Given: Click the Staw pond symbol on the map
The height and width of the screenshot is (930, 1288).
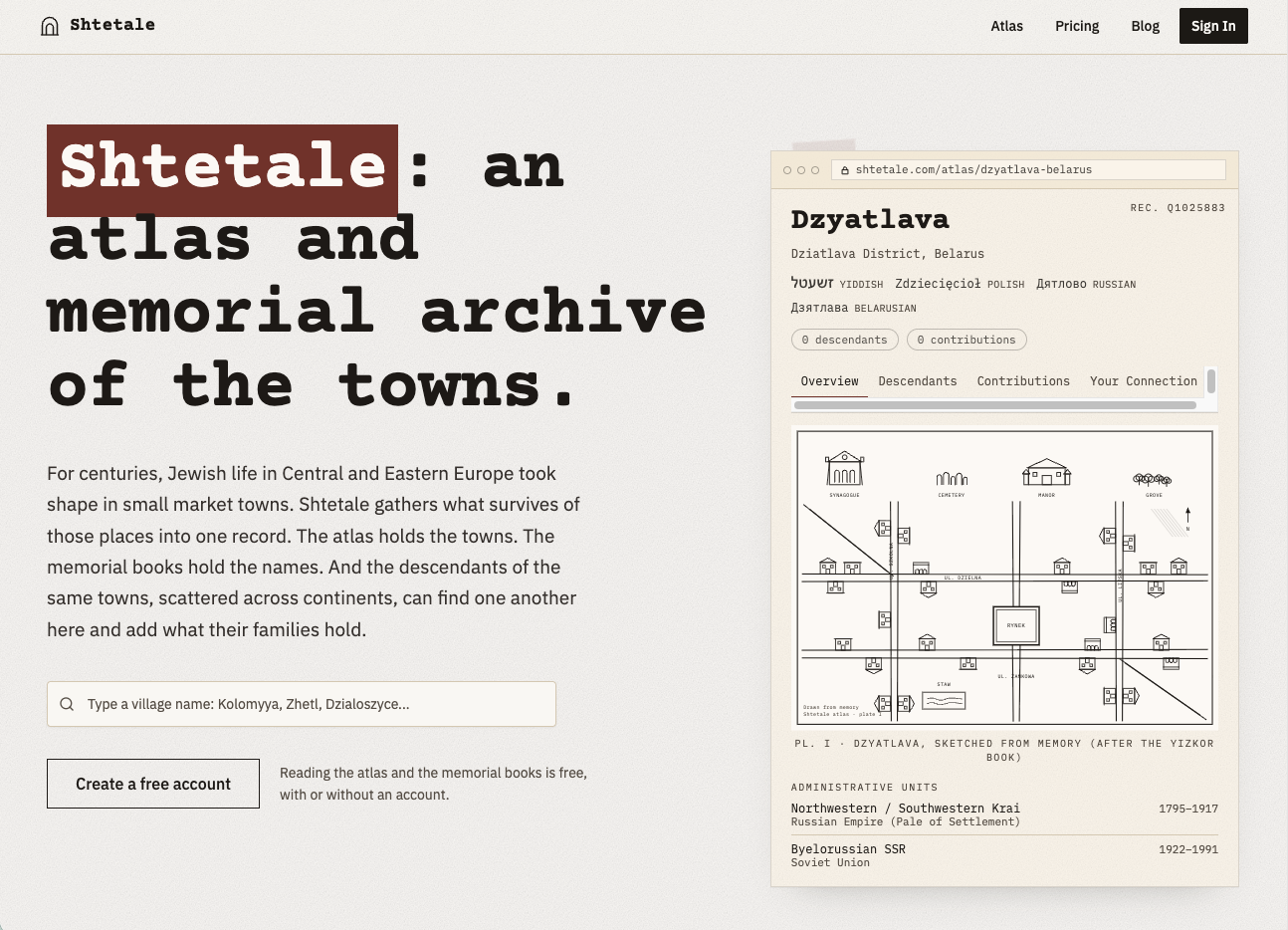Looking at the screenshot, I should [x=944, y=701].
